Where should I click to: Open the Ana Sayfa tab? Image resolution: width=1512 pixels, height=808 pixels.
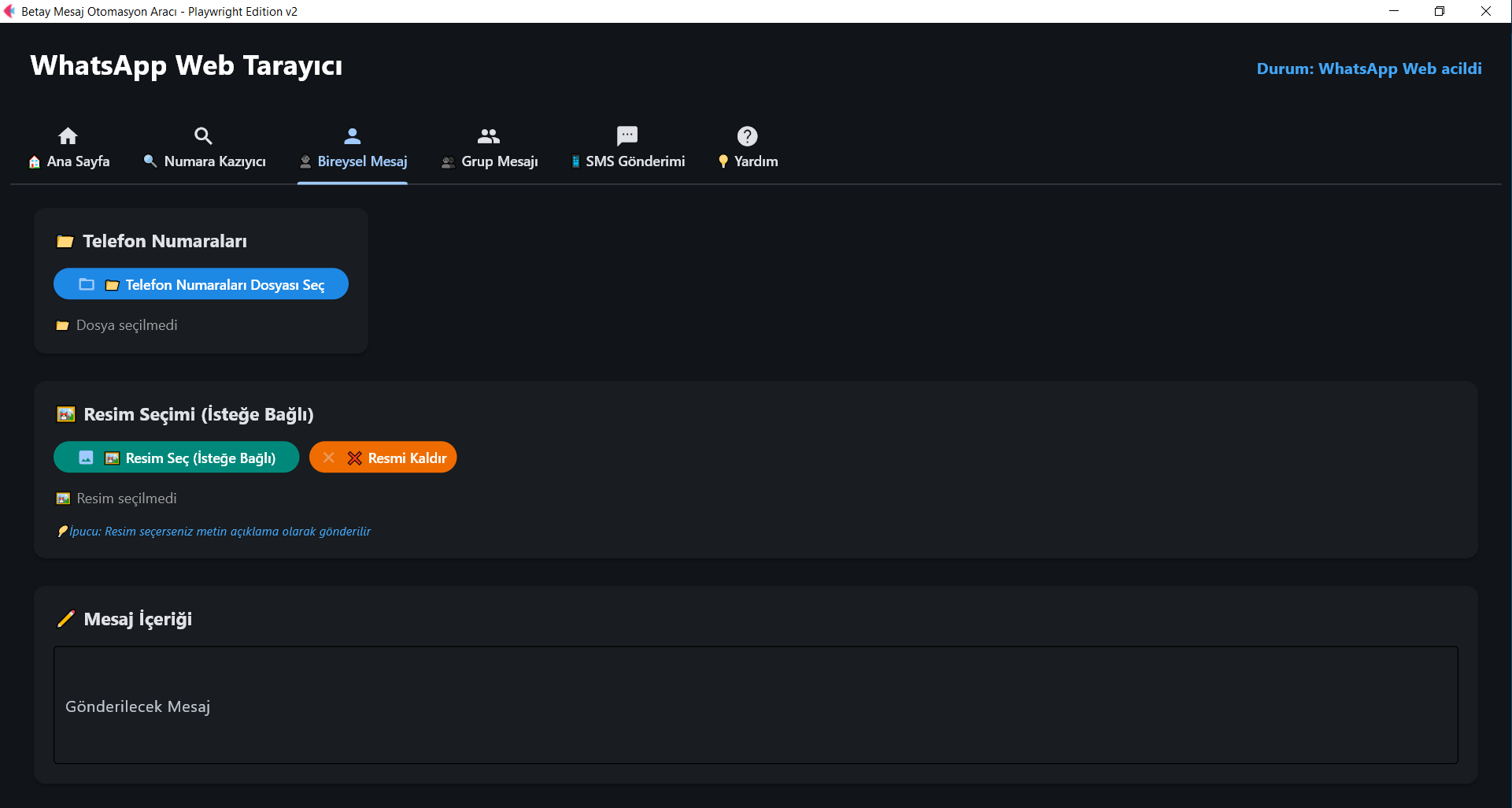(x=68, y=150)
